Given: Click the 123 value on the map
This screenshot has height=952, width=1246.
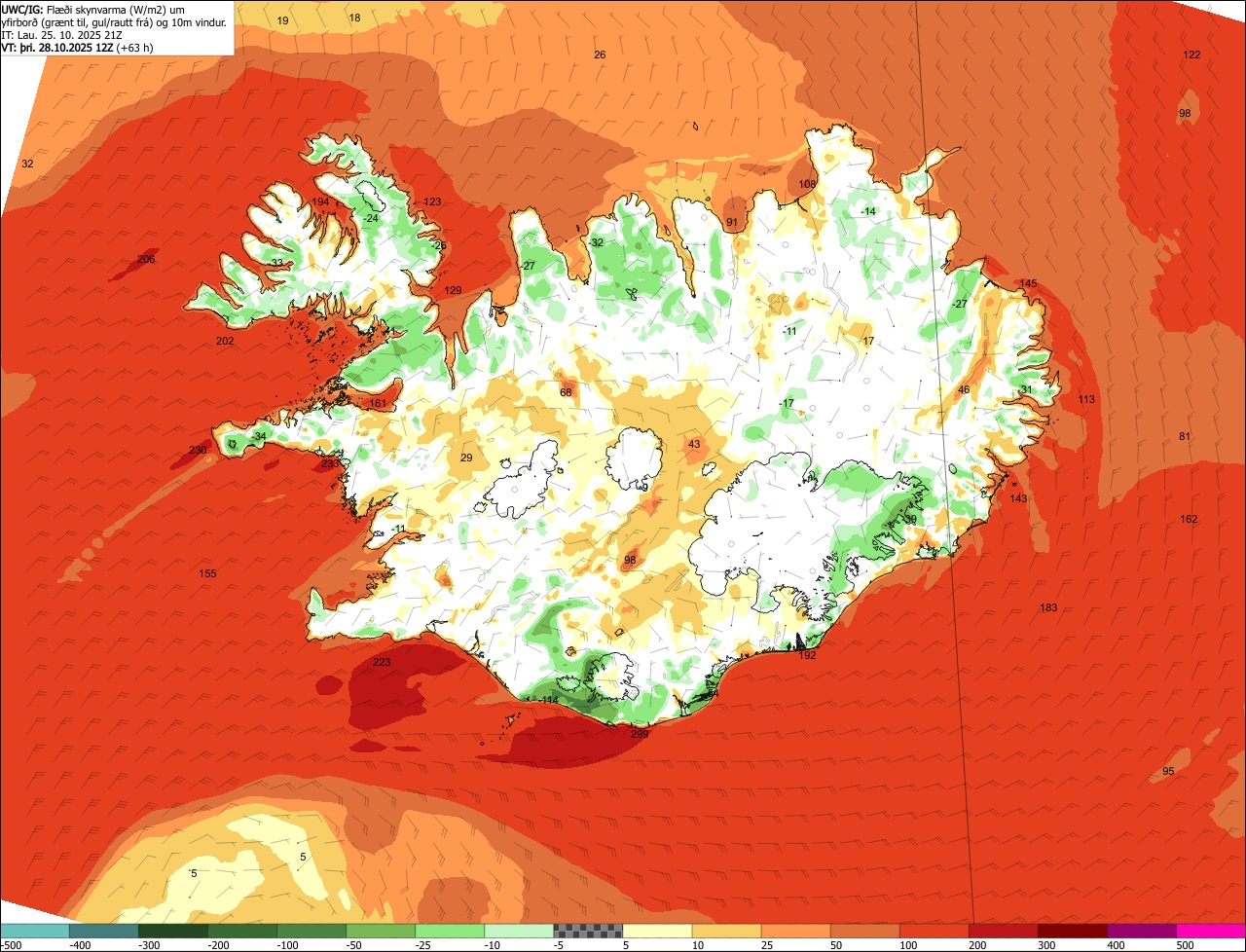Looking at the screenshot, I should (432, 201).
